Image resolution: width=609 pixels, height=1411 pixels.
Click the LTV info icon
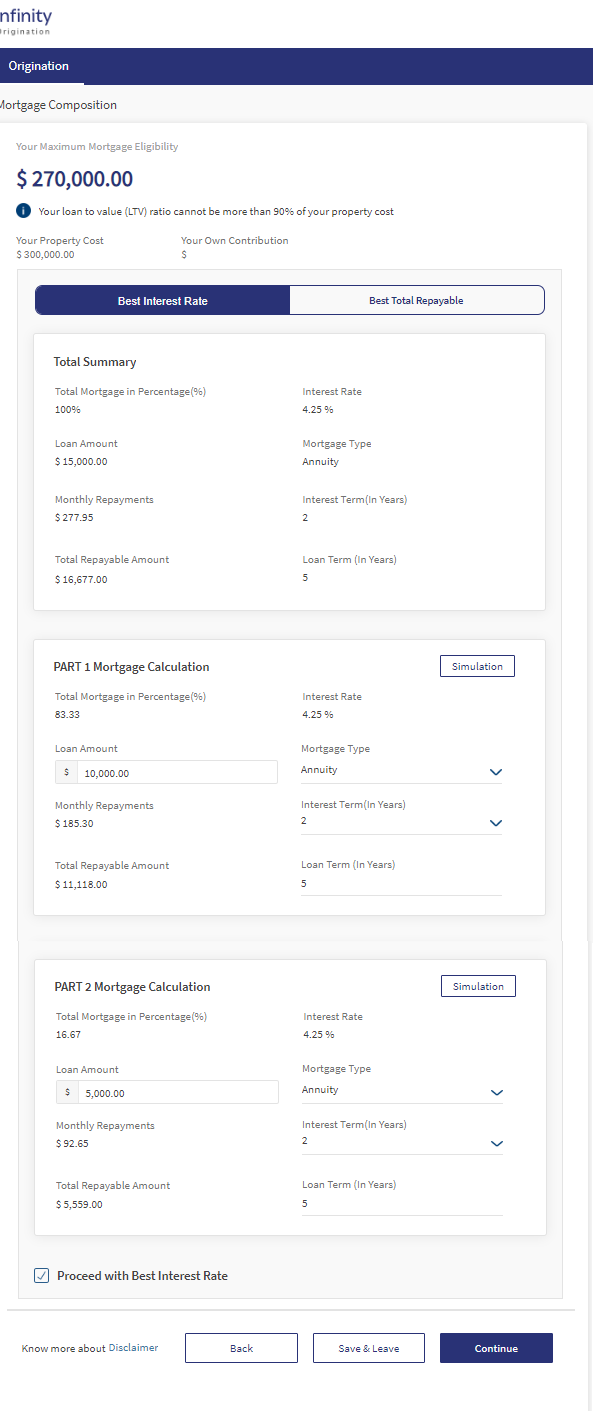(x=24, y=211)
